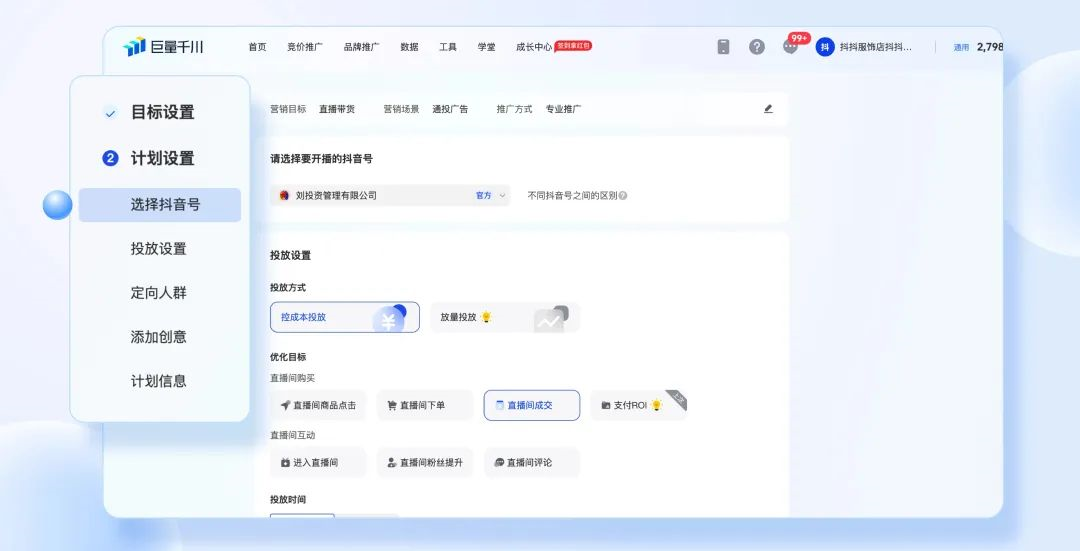1080x551 pixels.
Task: Open message notifications with 99+ badge
Action: tap(791, 46)
